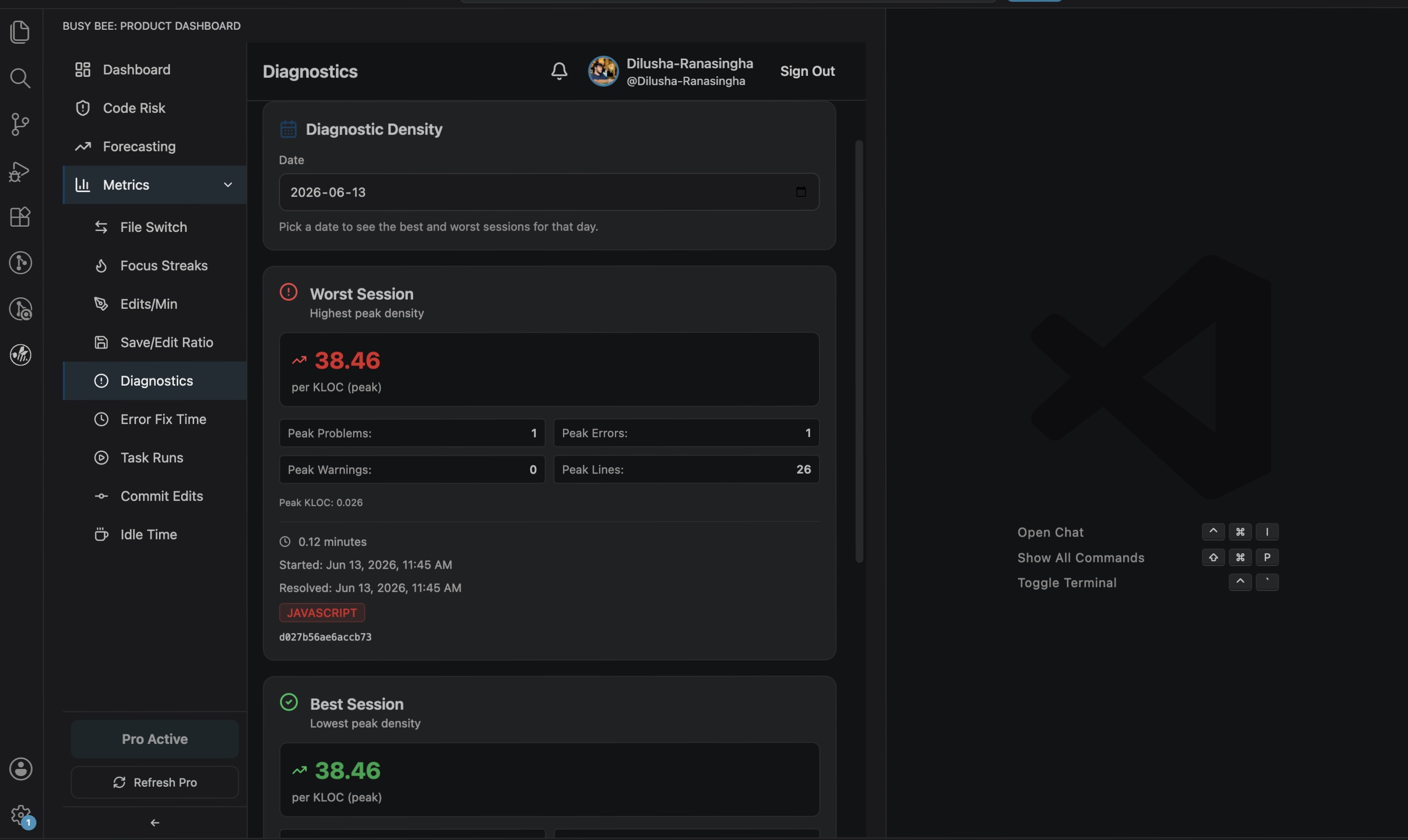
Task: Click the dashboard vertical scrollbar
Action: pyautogui.click(x=859, y=351)
